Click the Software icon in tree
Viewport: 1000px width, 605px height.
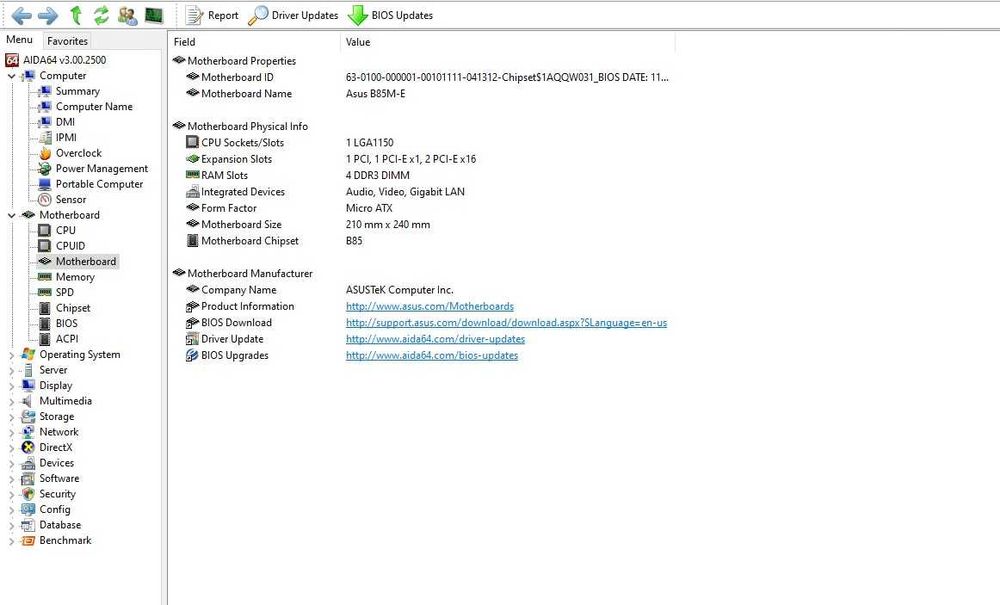[x=28, y=479]
